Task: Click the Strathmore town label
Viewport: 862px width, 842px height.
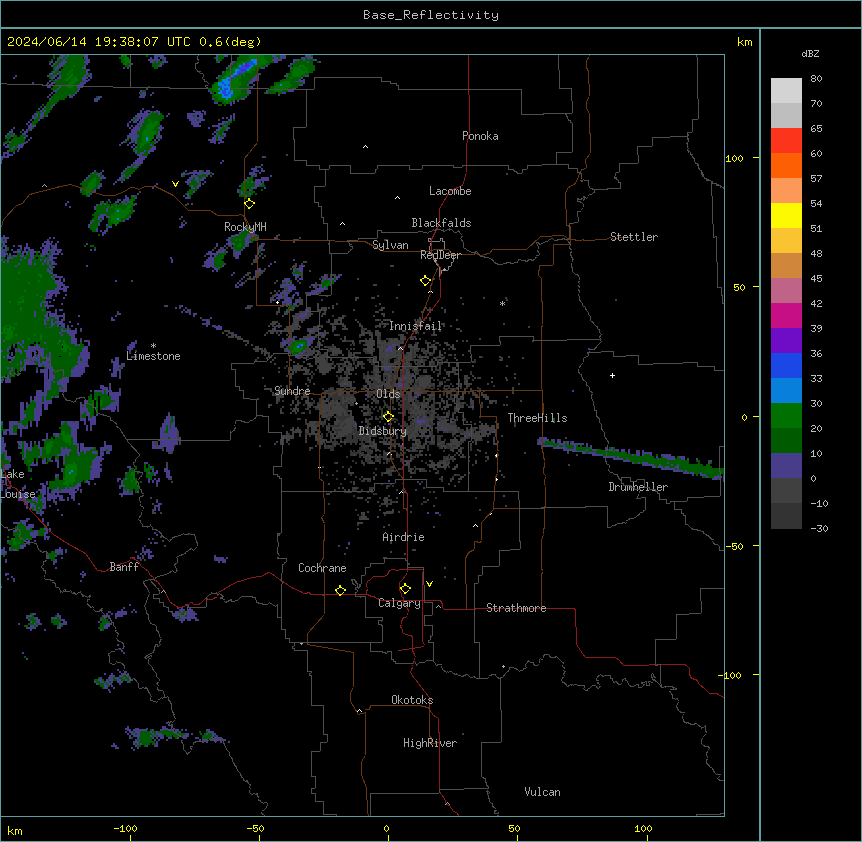Action: [516, 608]
